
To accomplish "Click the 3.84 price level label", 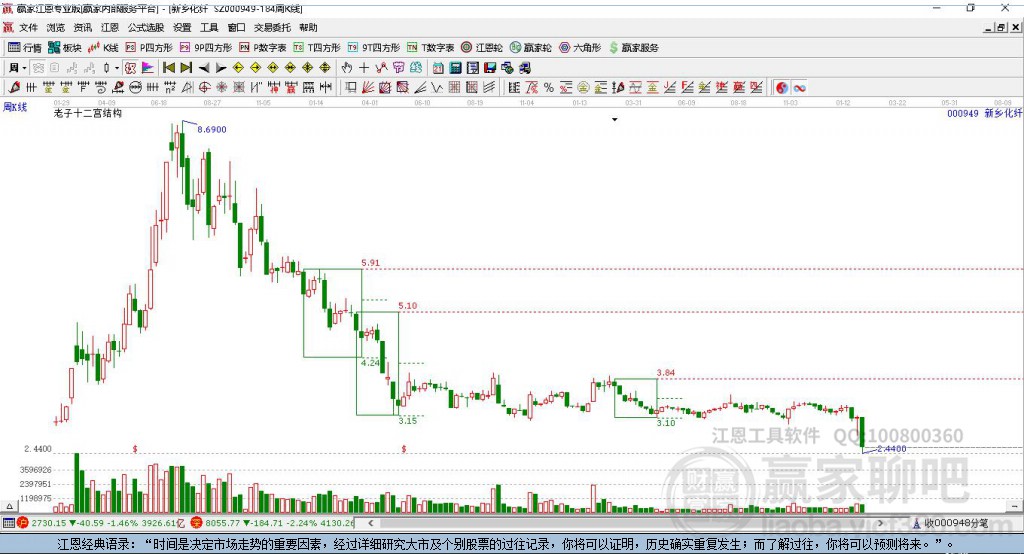I will tap(666, 372).
